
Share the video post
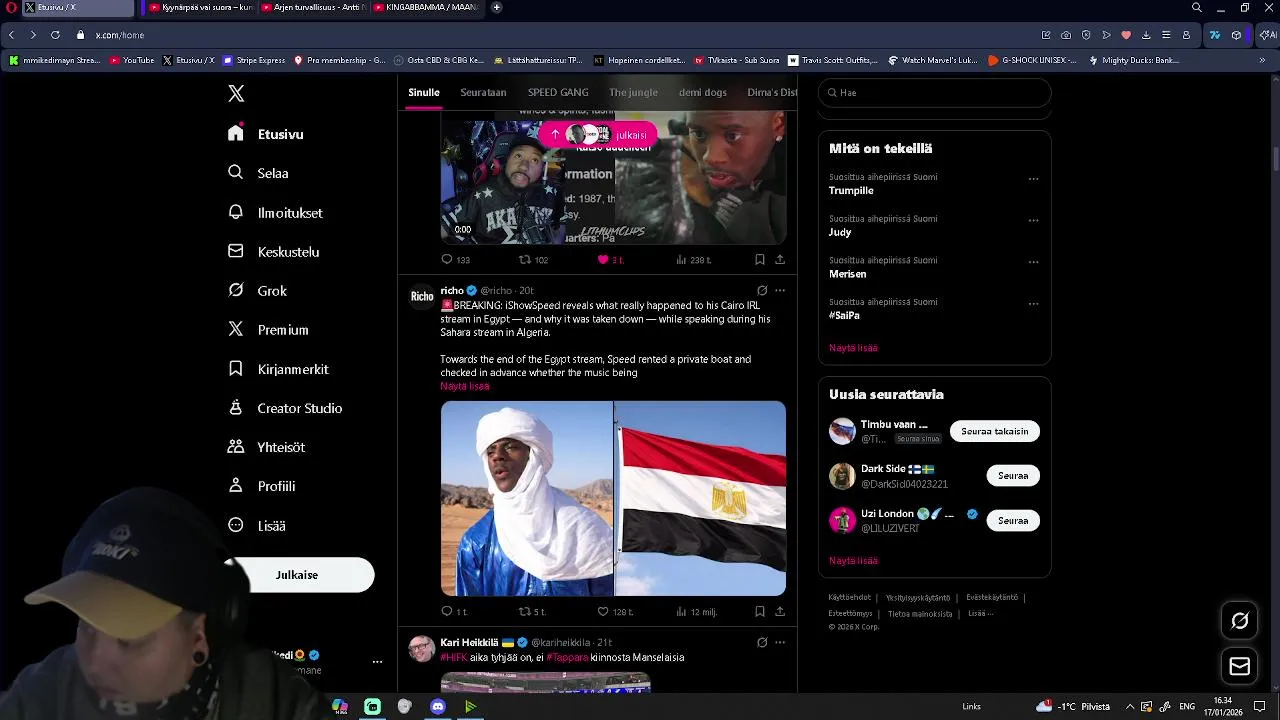pos(780,259)
